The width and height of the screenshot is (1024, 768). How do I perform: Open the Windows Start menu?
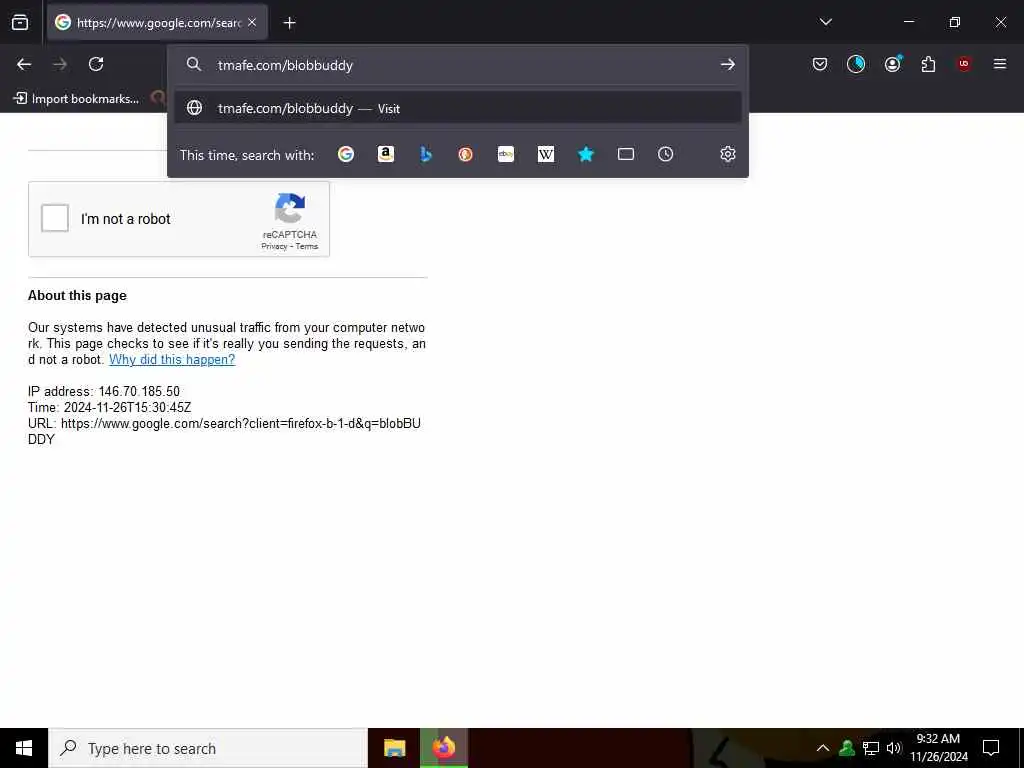tap(24, 748)
